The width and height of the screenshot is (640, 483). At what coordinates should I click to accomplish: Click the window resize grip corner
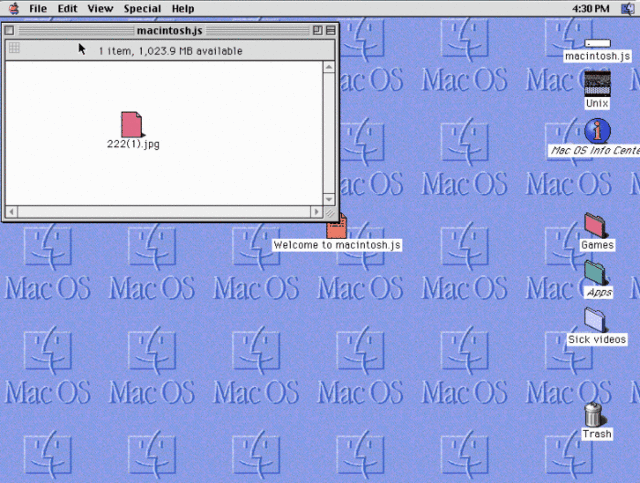click(x=329, y=212)
